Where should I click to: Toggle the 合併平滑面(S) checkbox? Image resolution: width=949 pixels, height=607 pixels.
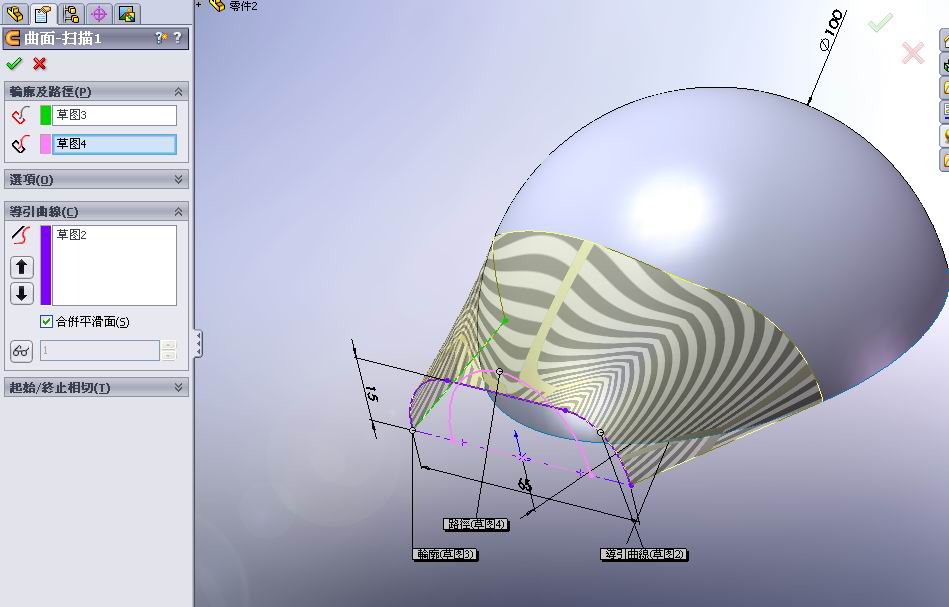click(x=46, y=321)
